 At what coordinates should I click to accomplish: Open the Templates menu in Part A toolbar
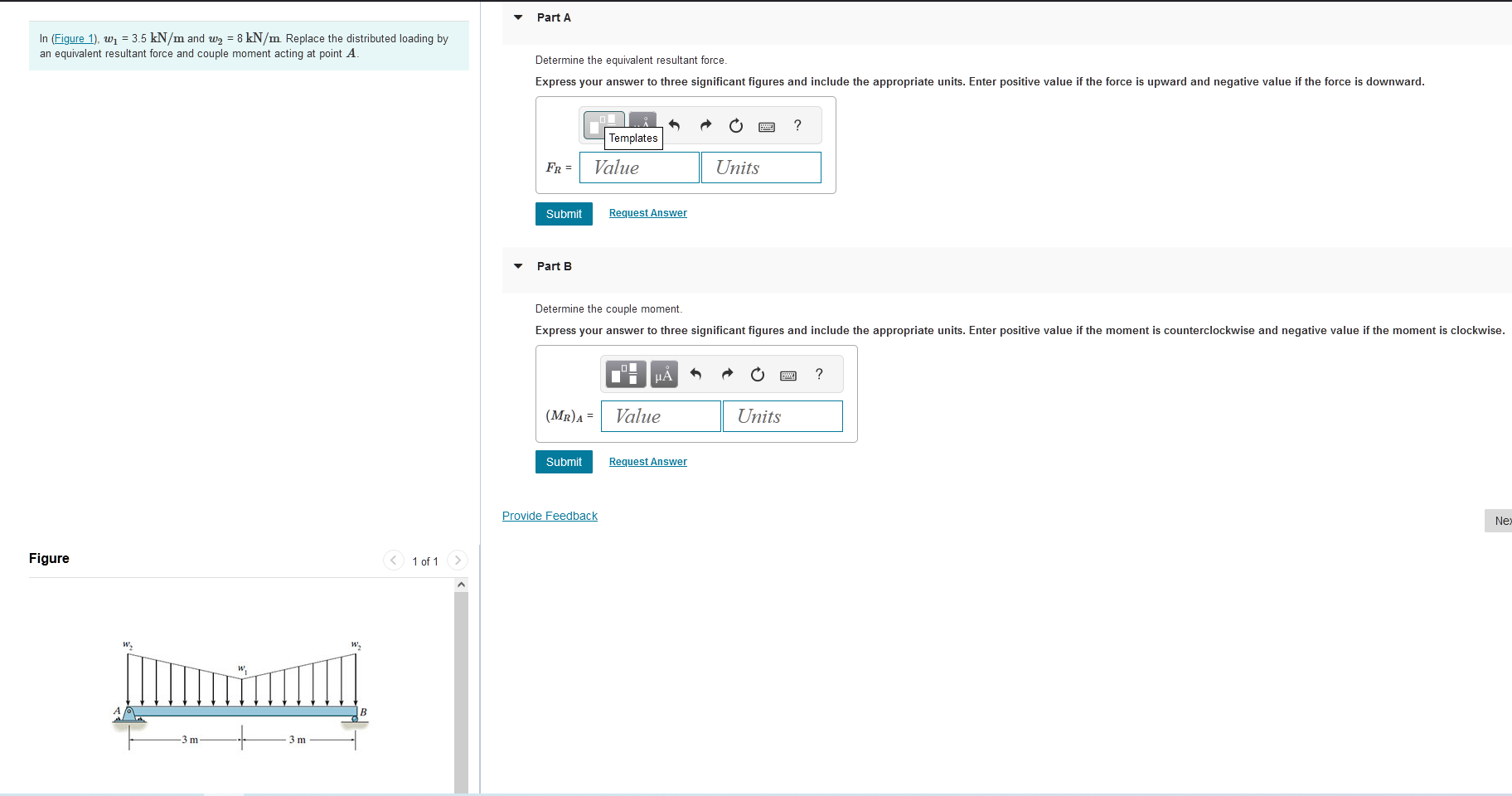[x=603, y=124]
